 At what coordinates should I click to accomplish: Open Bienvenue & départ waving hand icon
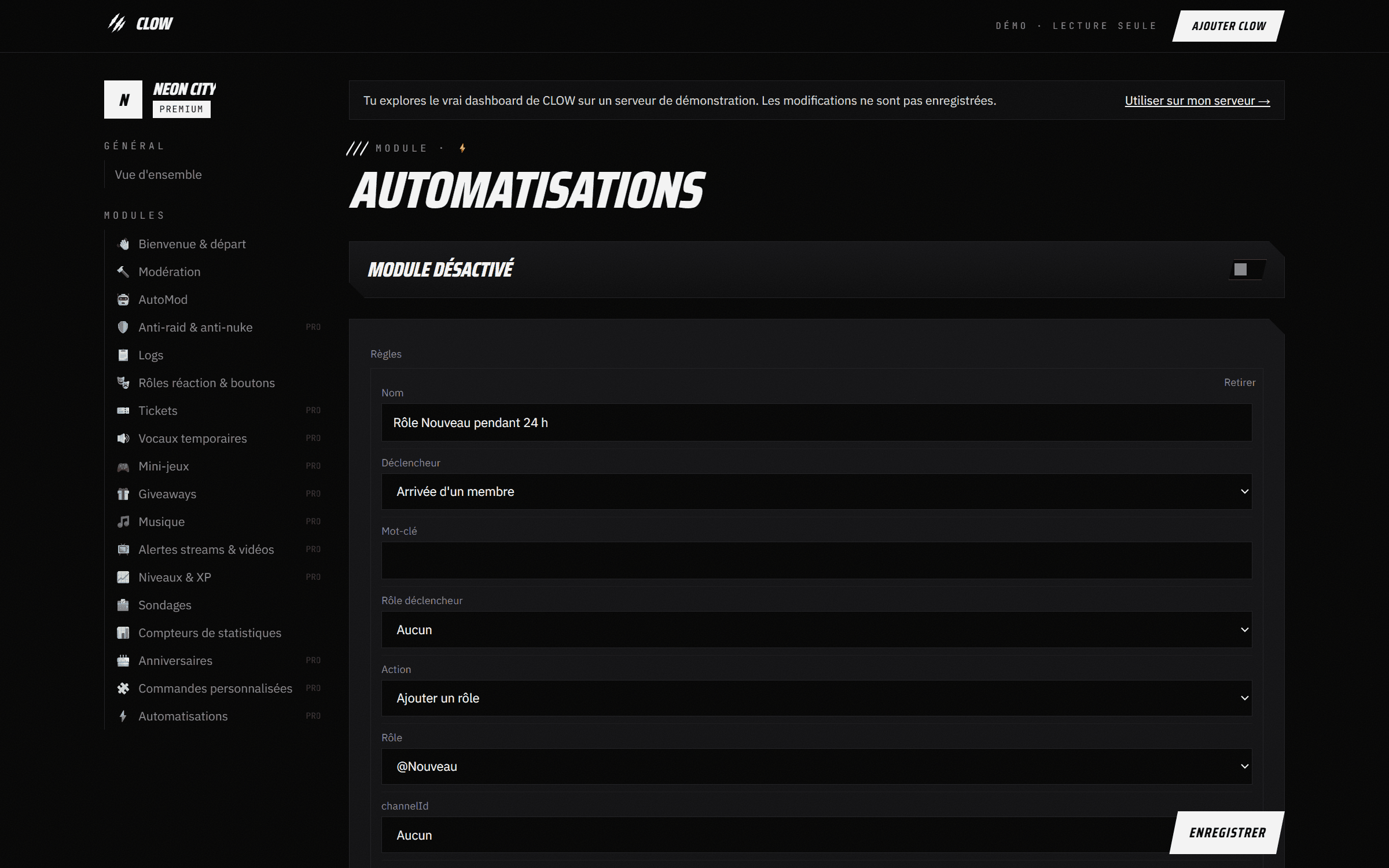[x=123, y=244]
